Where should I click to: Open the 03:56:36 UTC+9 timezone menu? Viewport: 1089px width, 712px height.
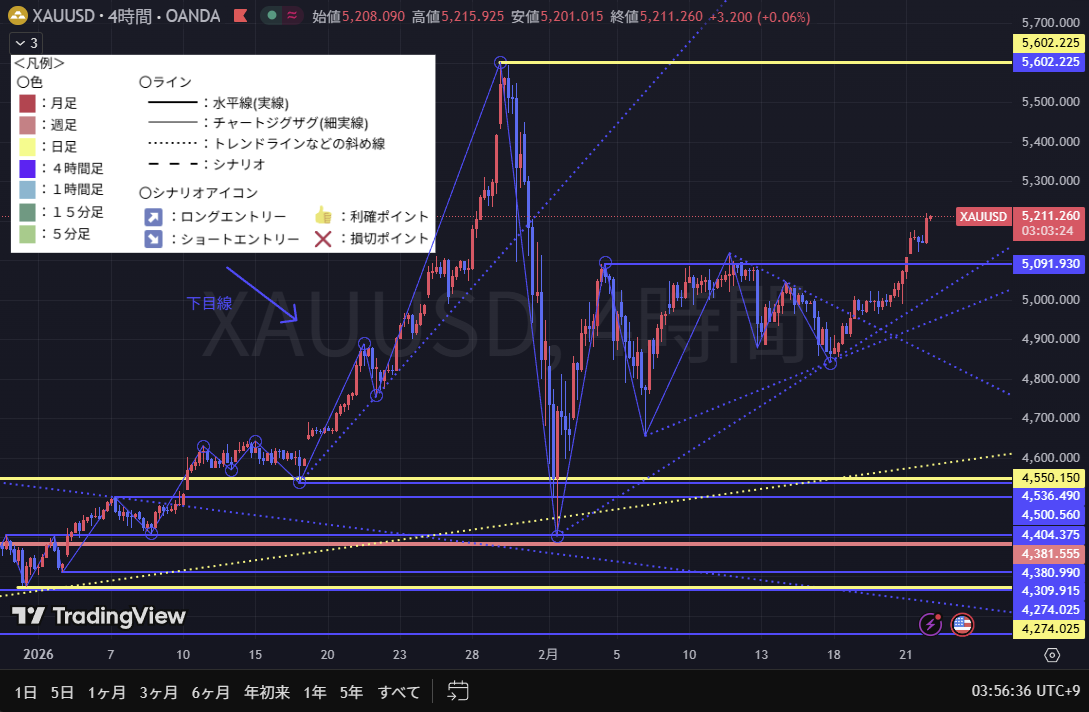click(x=1024, y=691)
